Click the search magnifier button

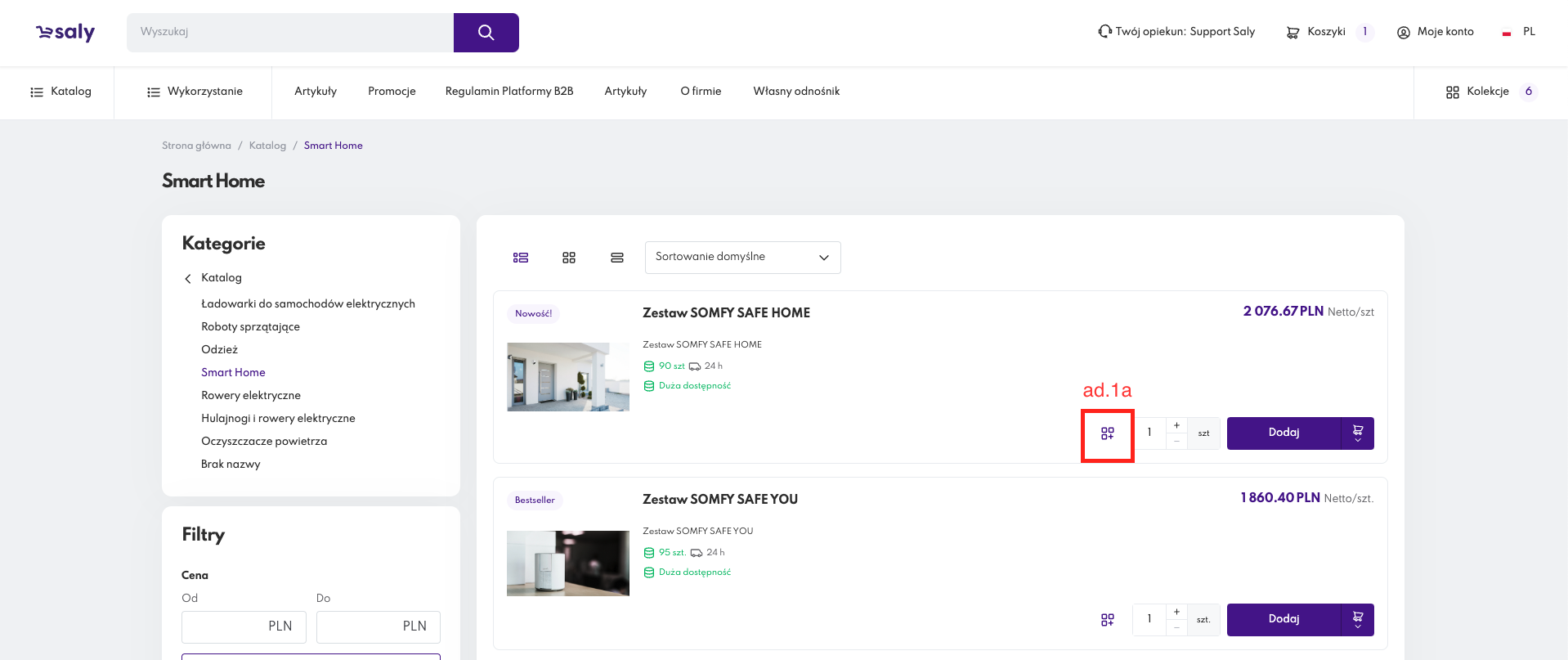(x=486, y=33)
